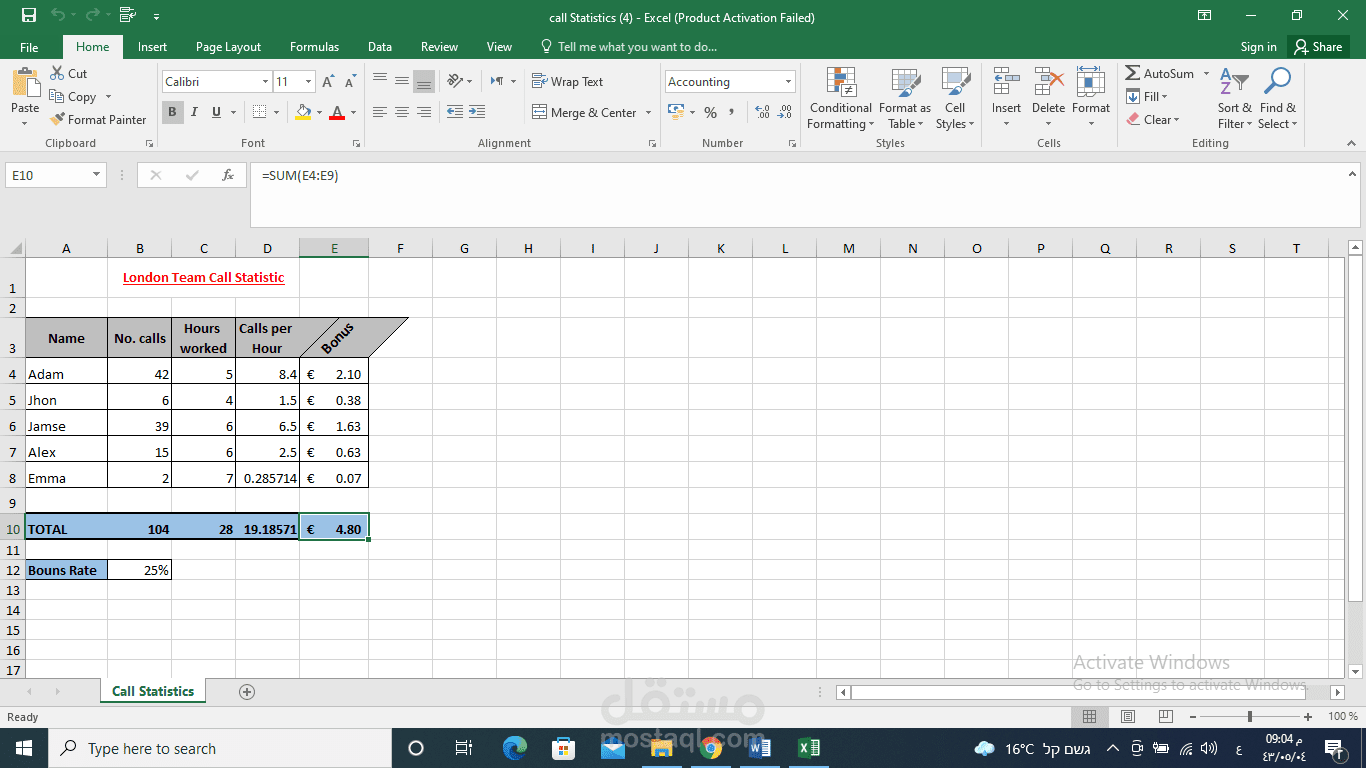Click the Save icon in quick access toolbar

[29, 16]
